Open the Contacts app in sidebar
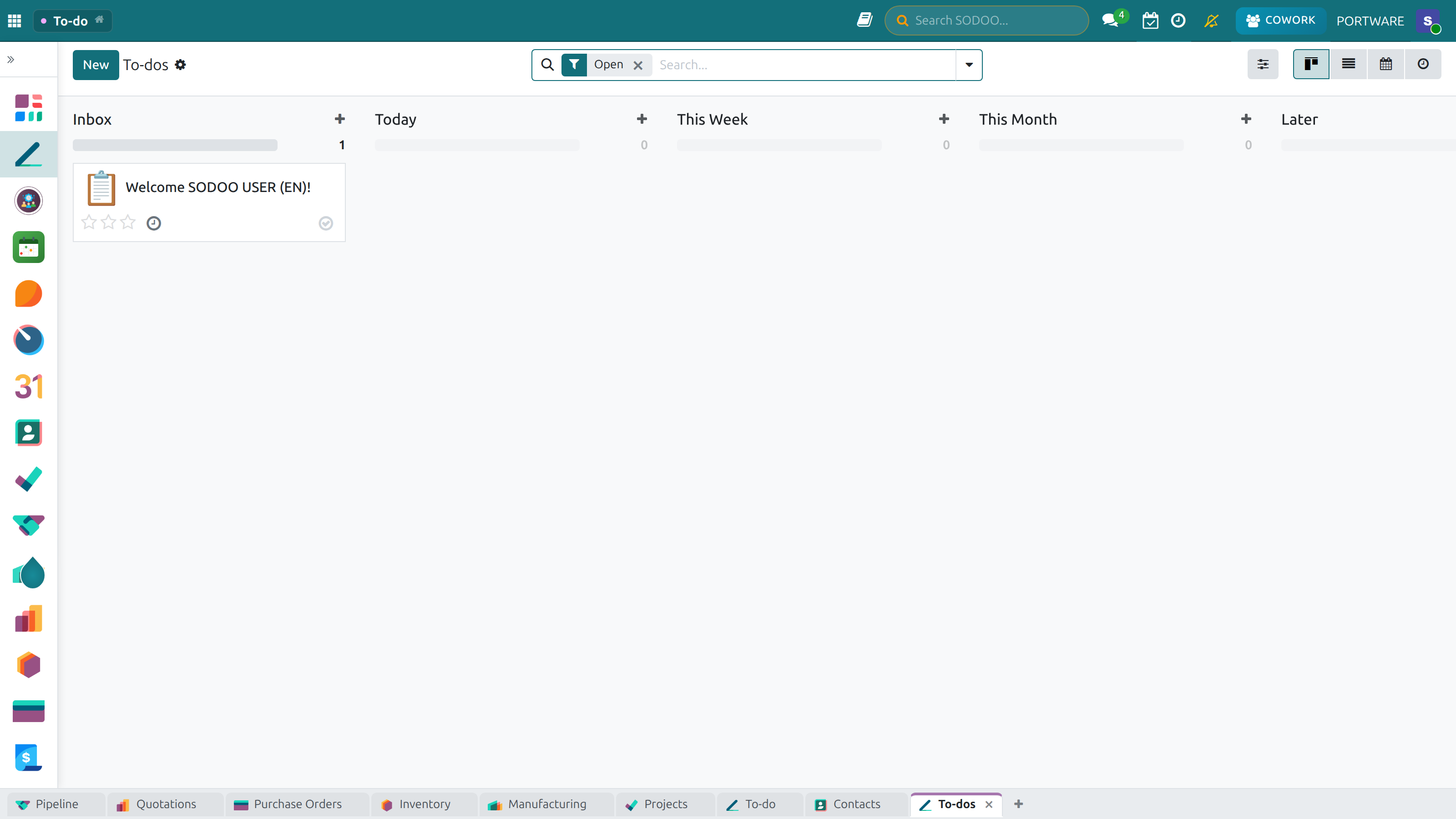Viewport: 1456px width, 819px height. click(29, 433)
